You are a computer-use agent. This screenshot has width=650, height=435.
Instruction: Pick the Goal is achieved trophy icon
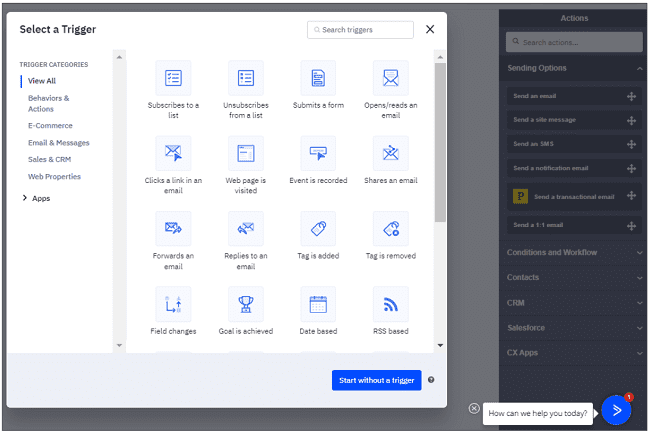pyautogui.click(x=246, y=303)
